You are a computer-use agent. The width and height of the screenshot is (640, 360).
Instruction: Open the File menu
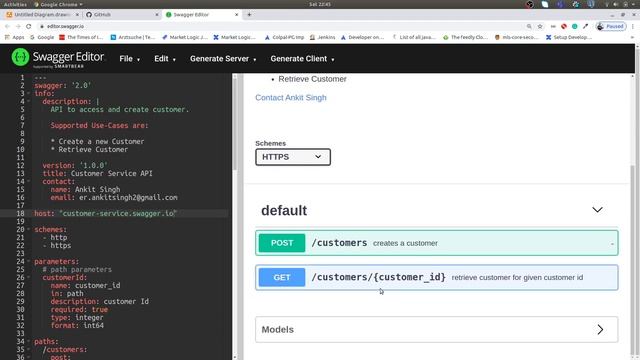[129, 59]
